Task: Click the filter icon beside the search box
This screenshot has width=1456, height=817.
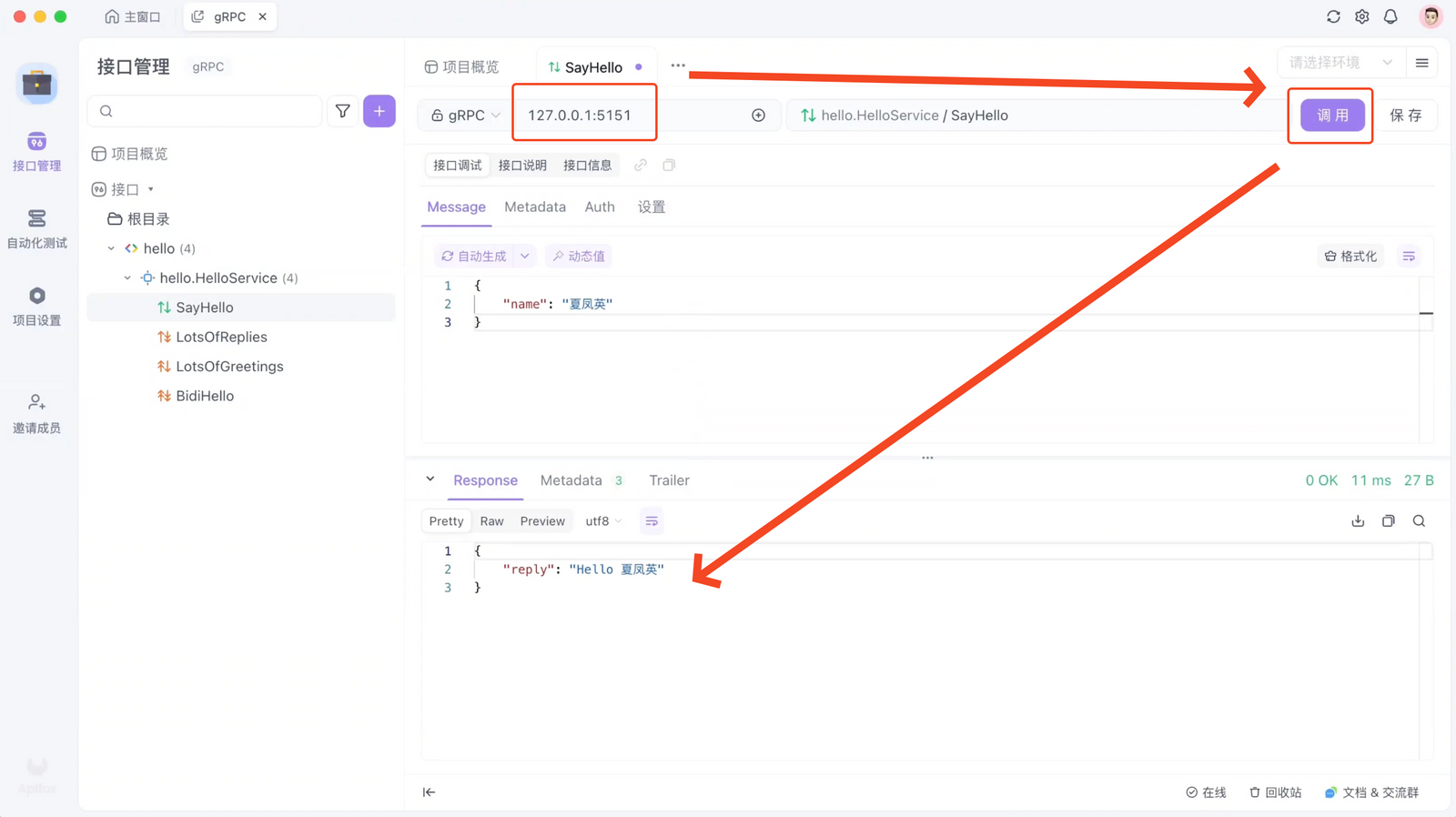Action: tap(343, 111)
